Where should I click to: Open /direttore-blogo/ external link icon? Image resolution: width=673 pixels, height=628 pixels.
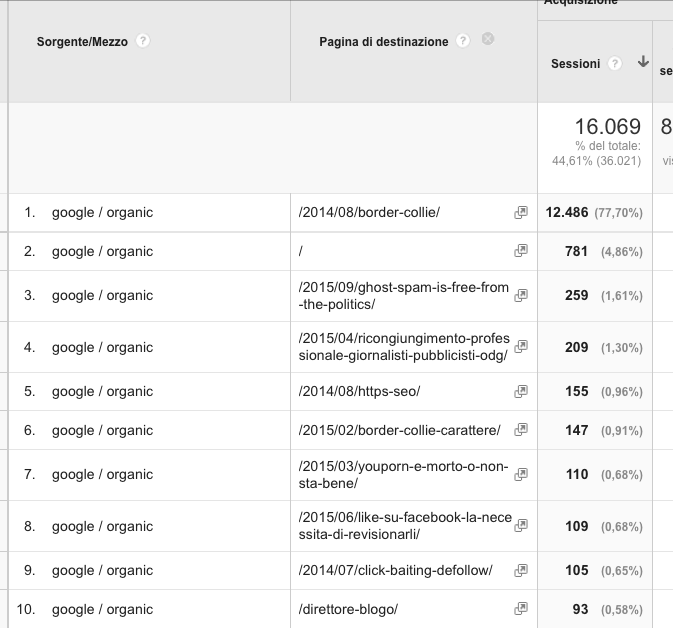click(521, 608)
